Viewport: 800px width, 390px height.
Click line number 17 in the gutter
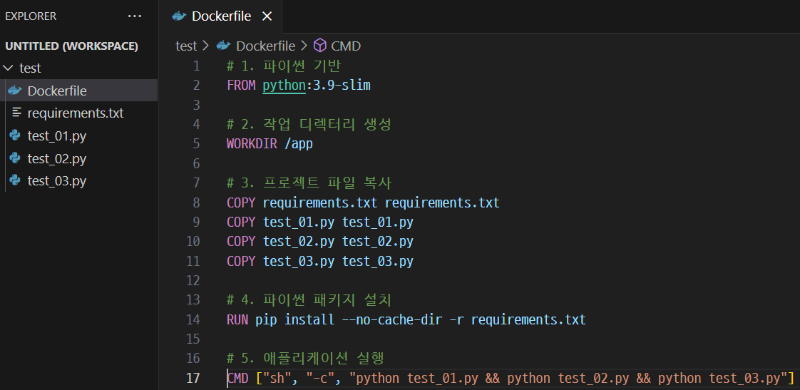194,378
